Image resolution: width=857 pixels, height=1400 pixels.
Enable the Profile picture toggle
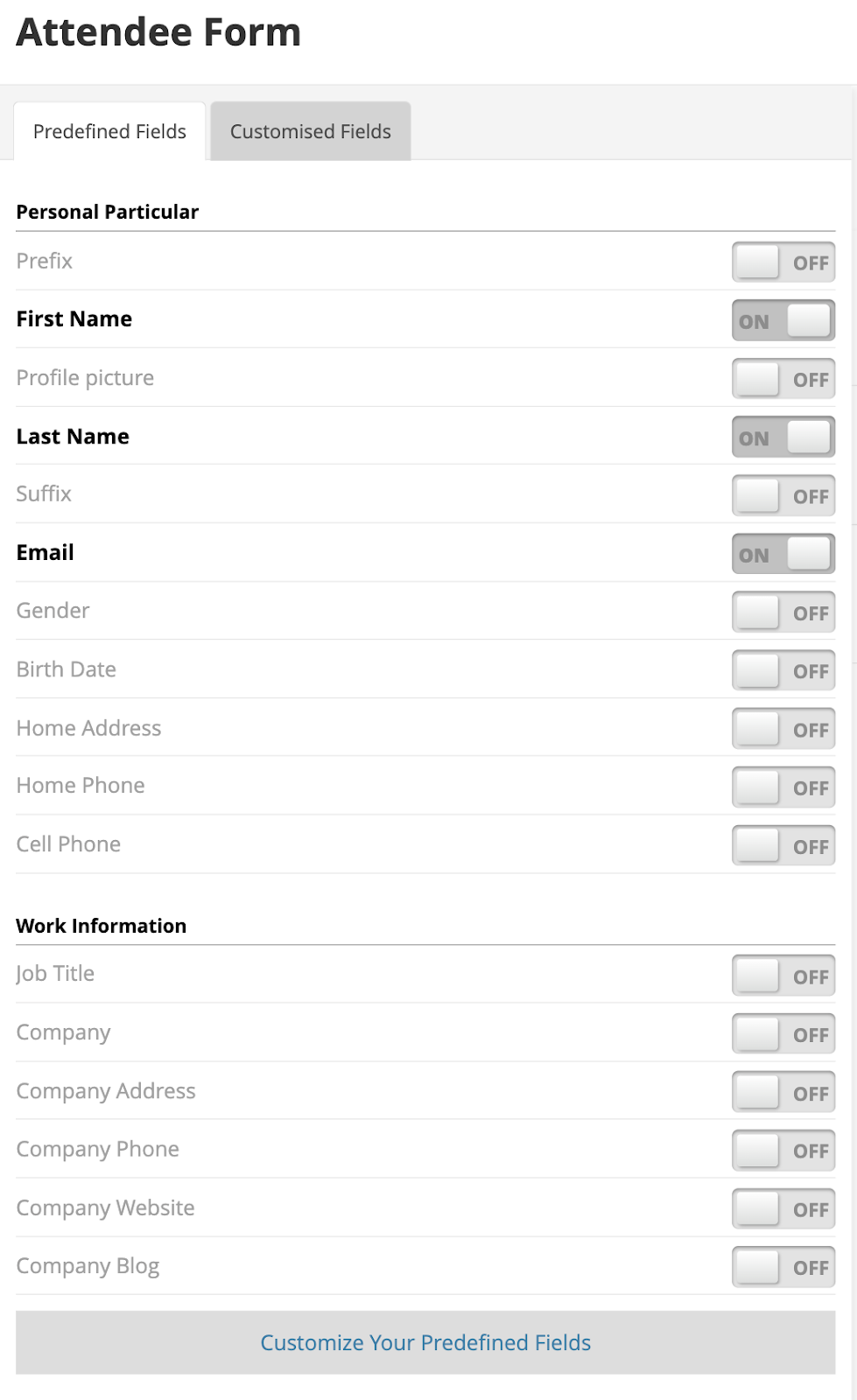click(783, 380)
